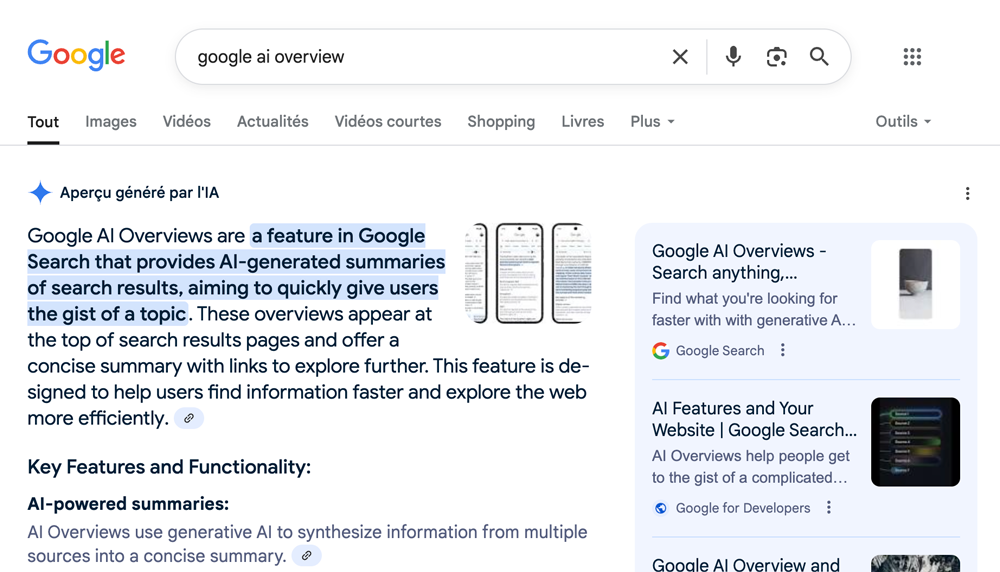The height and width of the screenshot is (572, 1000).
Task: Click the glowing bars thumbnail image
Action: coord(915,442)
